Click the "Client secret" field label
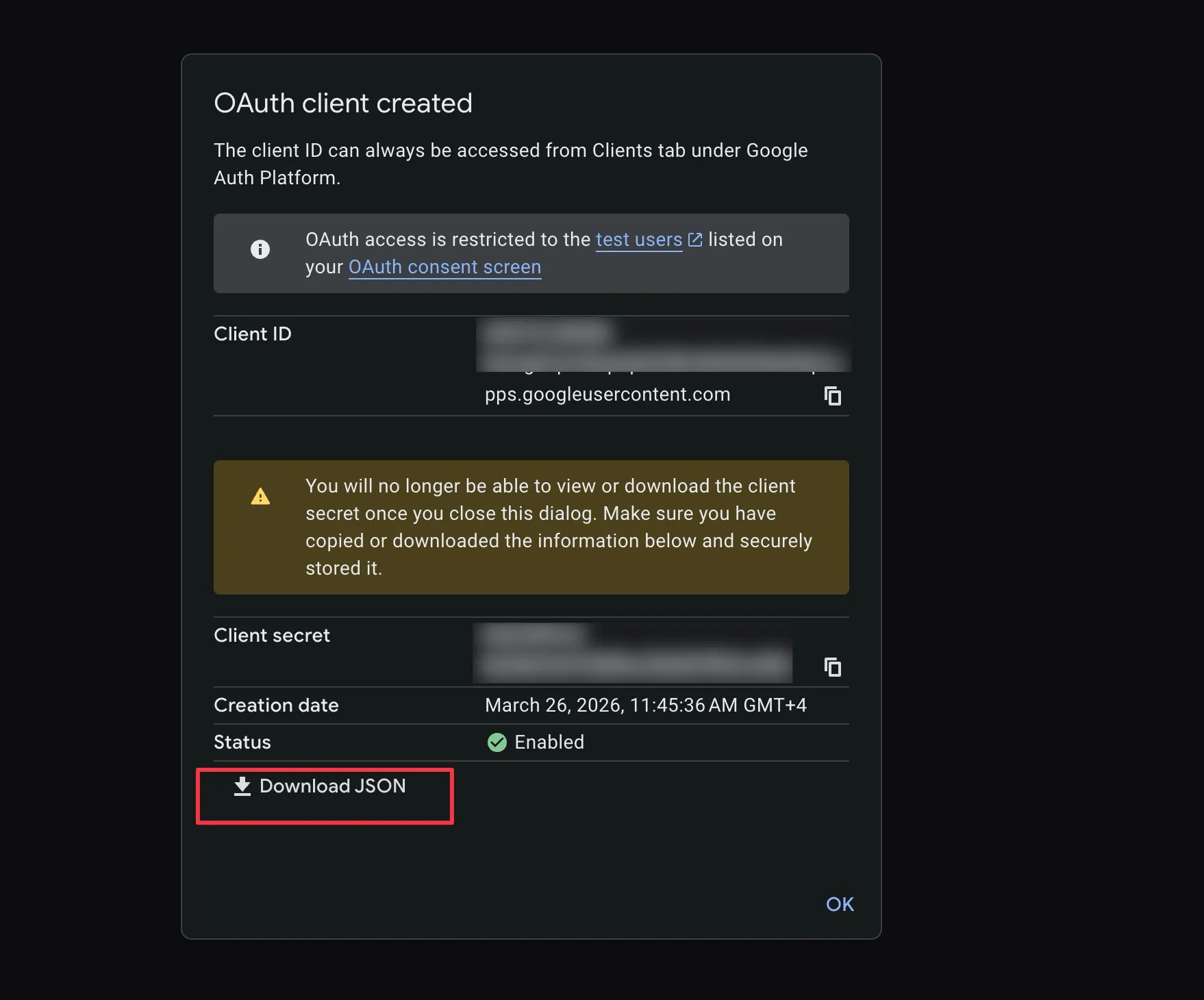Viewport: 1204px width, 1000px height. (272, 636)
